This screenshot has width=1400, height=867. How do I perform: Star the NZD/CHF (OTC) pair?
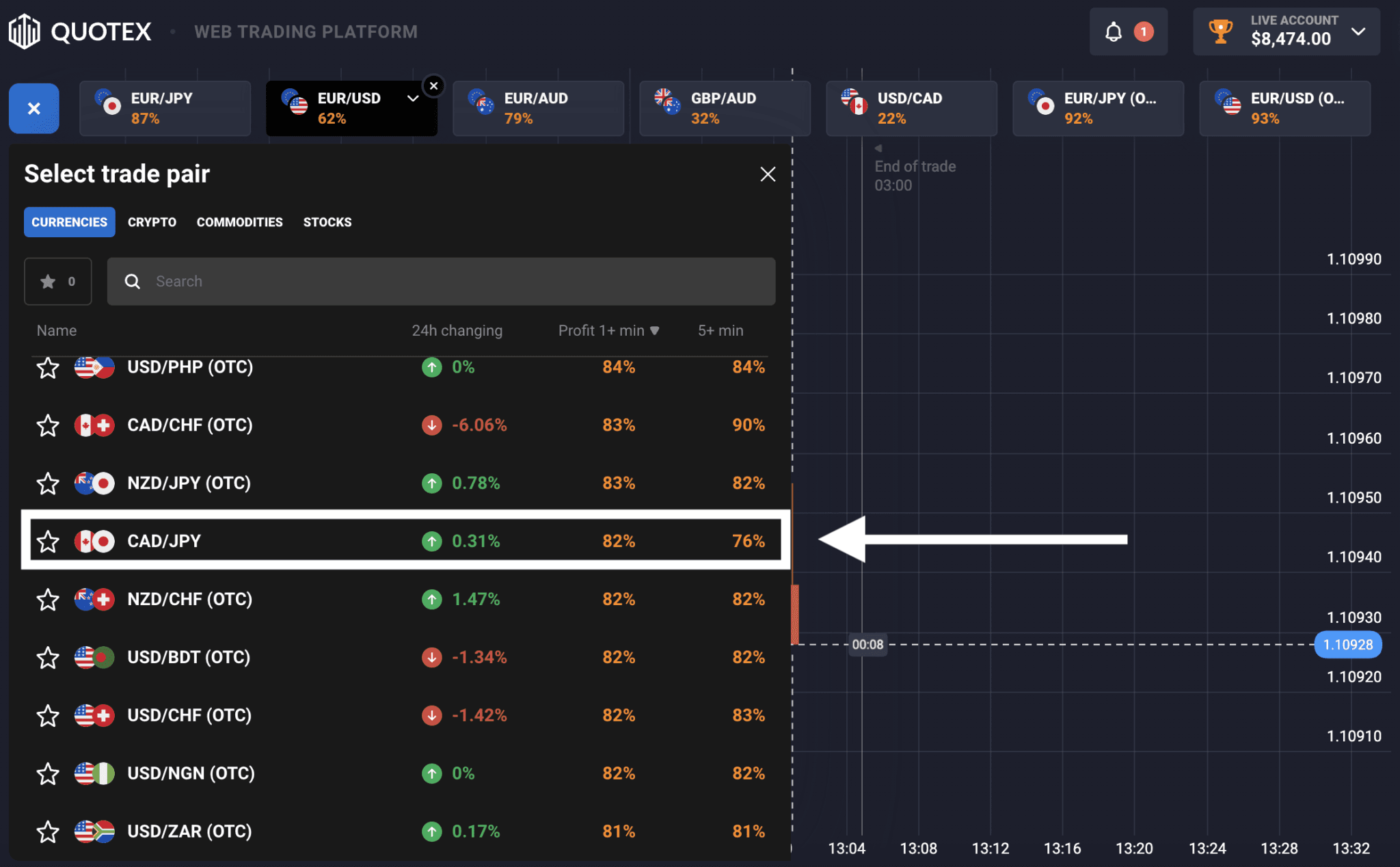point(48,600)
